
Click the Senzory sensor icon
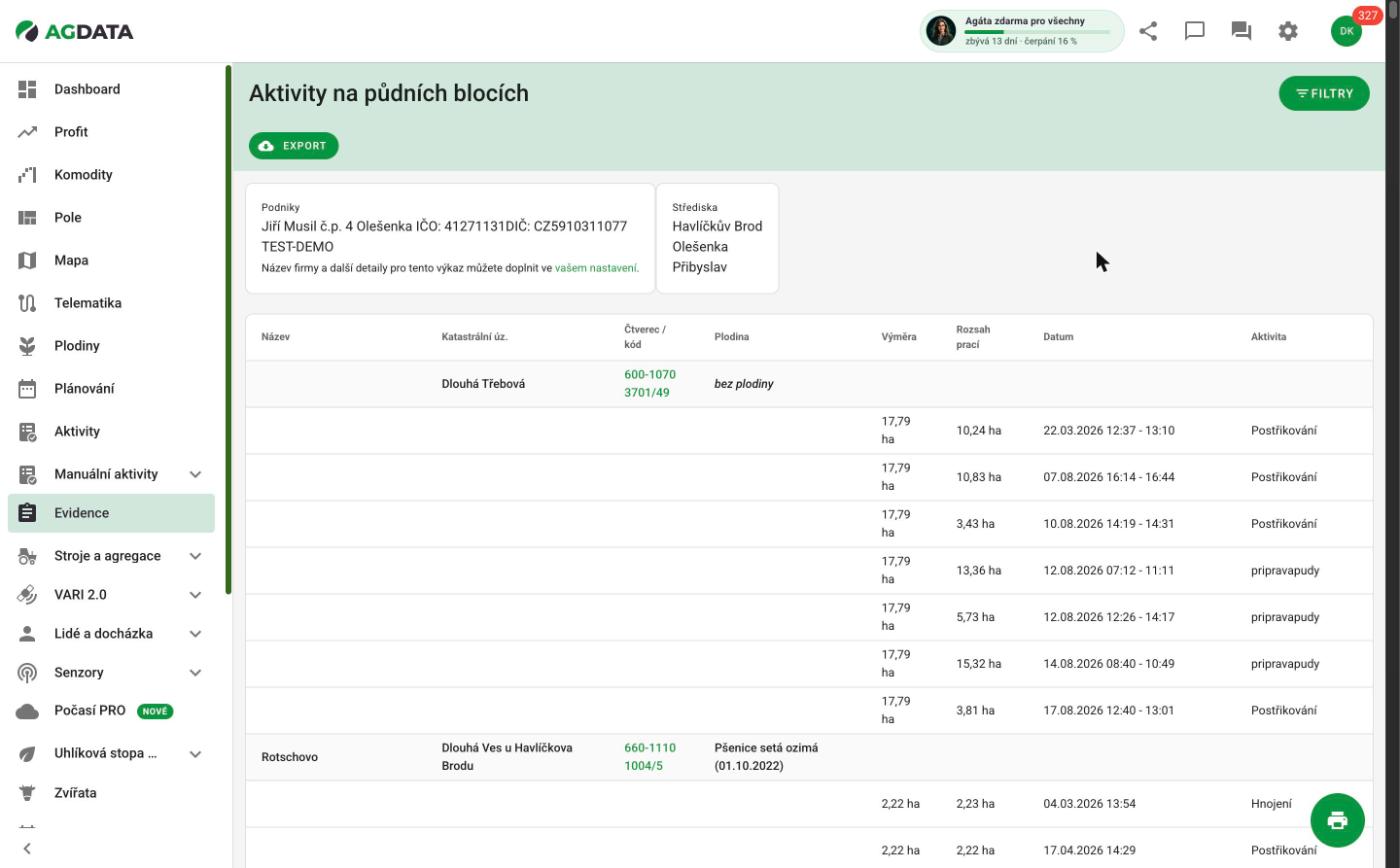(x=27, y=673)
